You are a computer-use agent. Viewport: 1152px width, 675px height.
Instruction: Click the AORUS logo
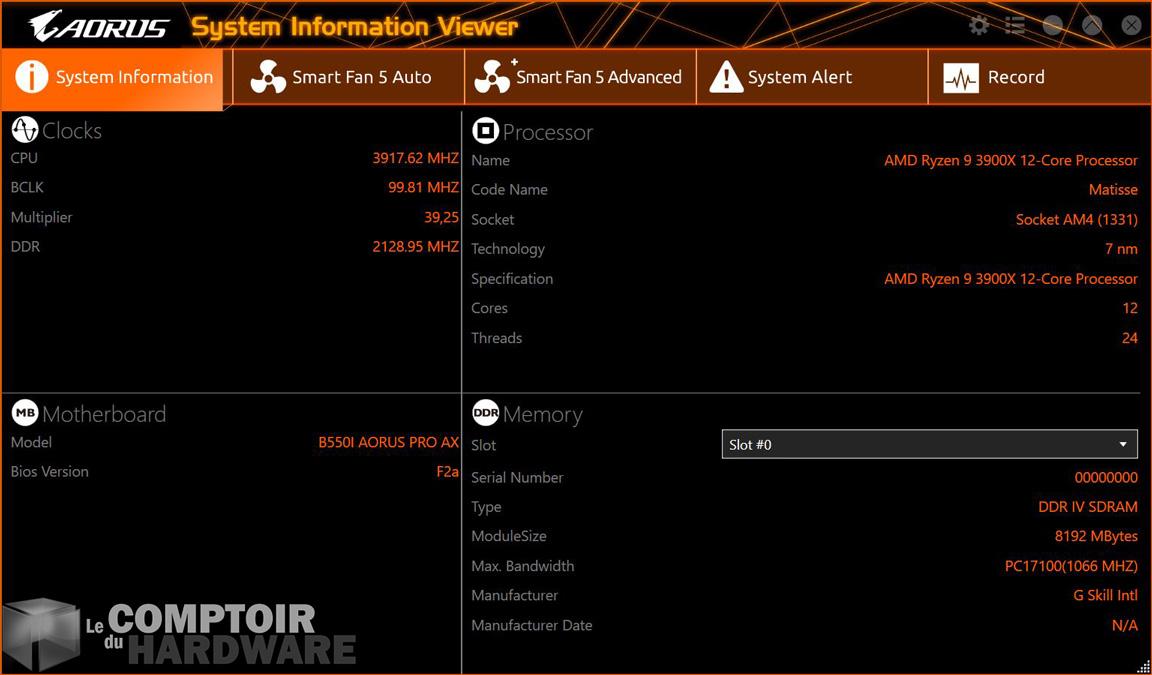pos(99,26)
